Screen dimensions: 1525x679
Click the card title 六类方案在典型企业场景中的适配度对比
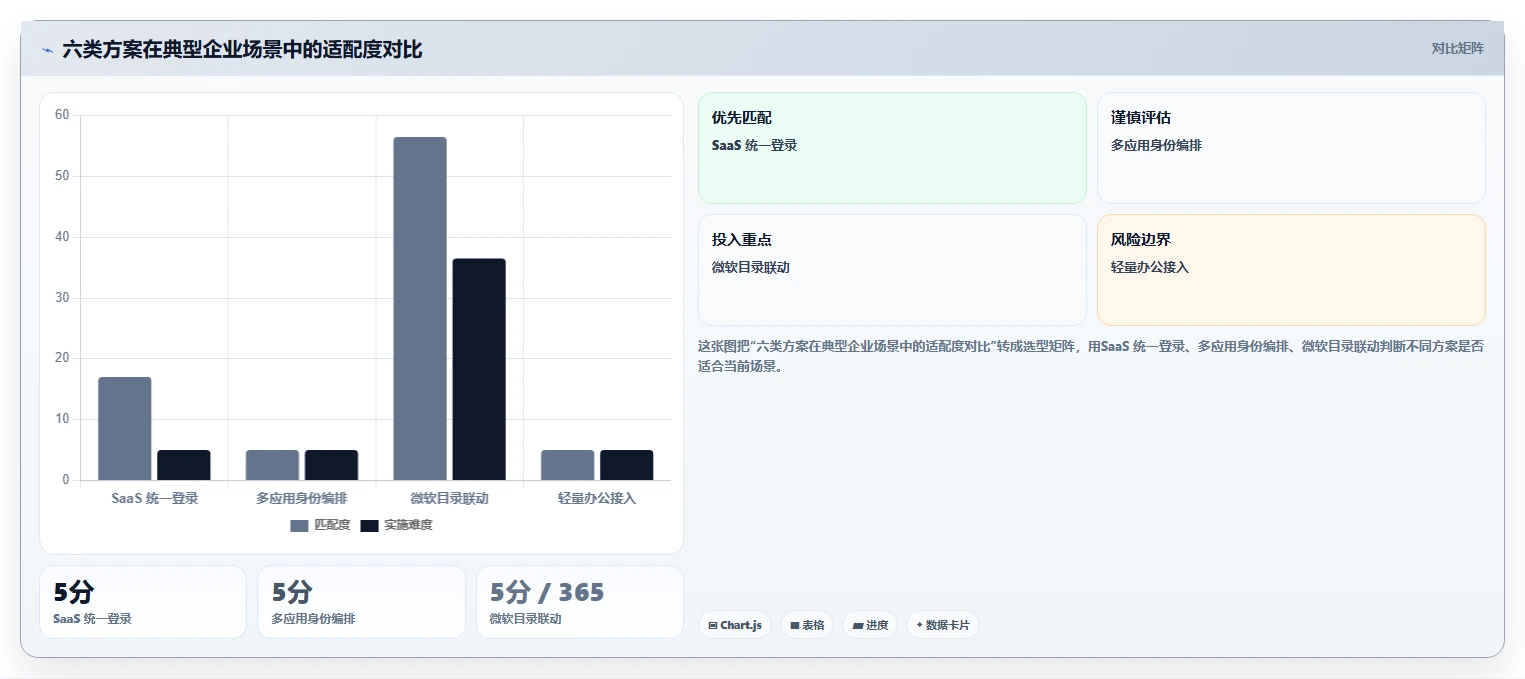pyautogui.click(x=242, y=49)
